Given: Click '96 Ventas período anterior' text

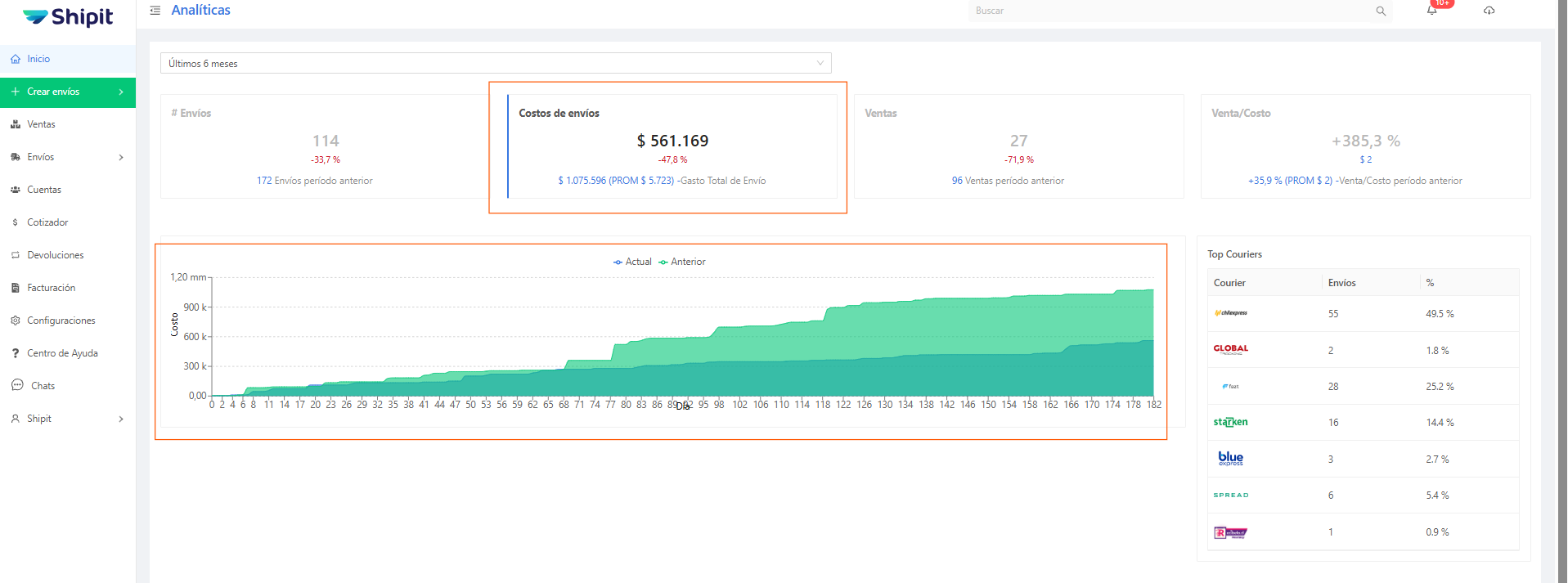Looking at the screenshot, I should pos(1008,181).
